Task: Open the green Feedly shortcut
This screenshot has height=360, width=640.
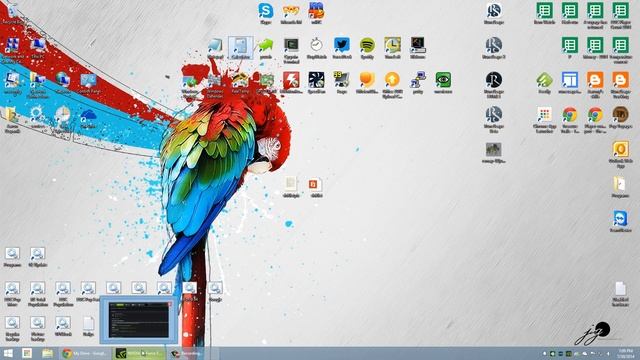Action: (x=544, y=80)
